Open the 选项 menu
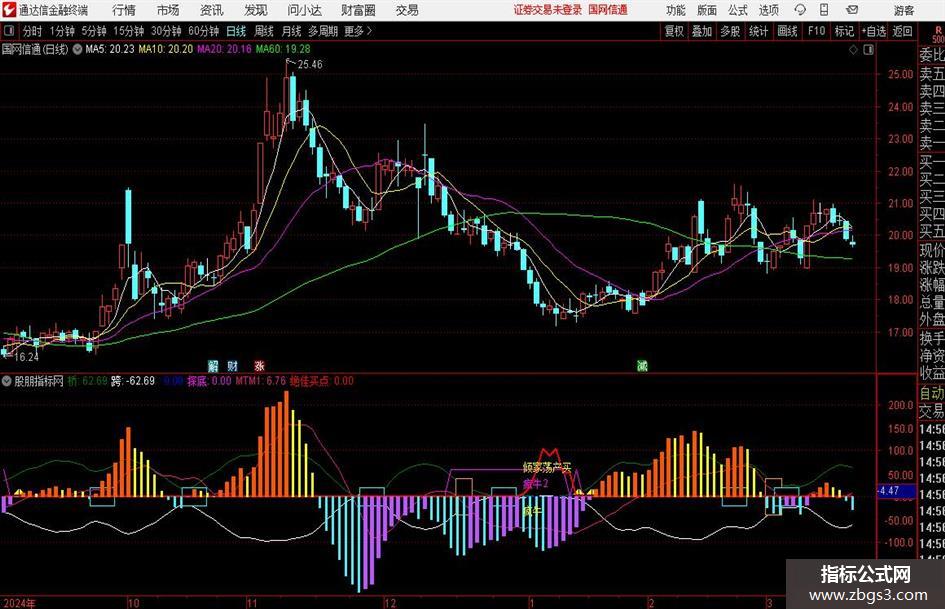945x609 pixels. click(x=769, y=10)
